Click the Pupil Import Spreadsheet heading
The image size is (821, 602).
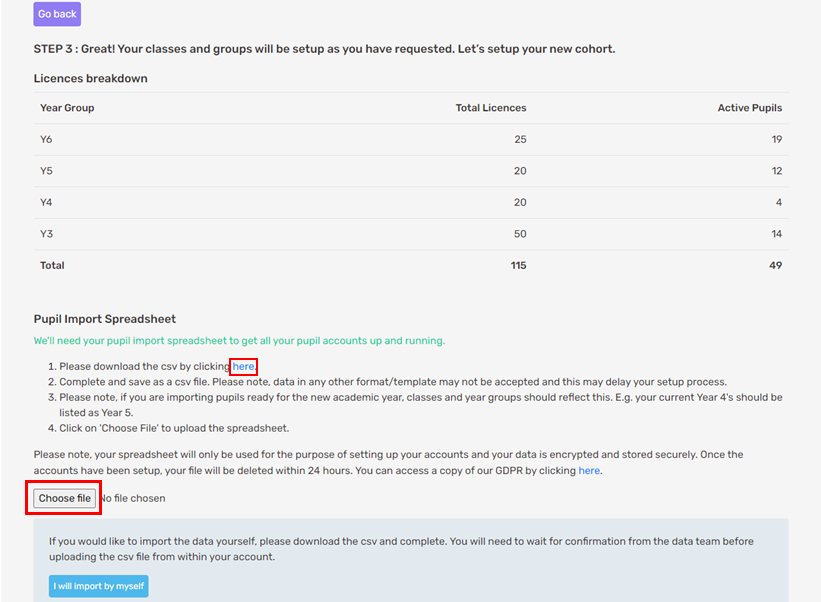point(105,319)
